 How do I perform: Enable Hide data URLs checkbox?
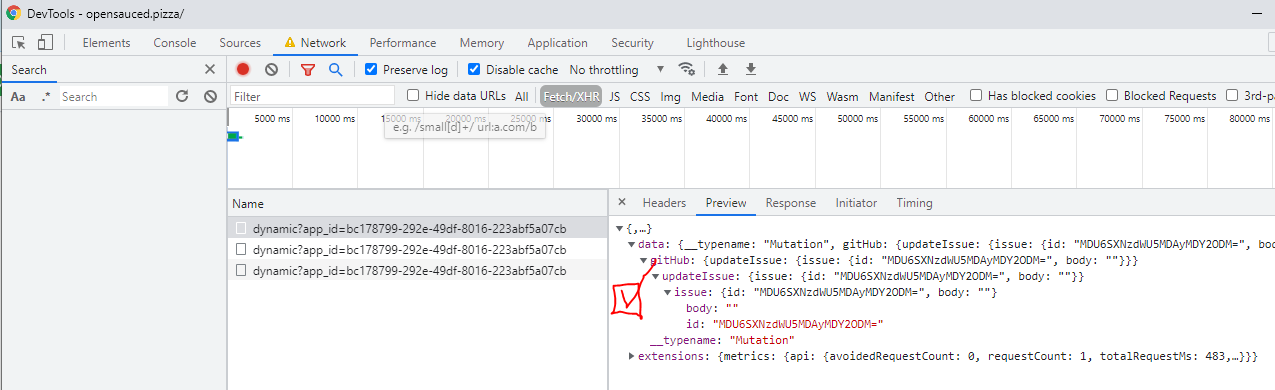click(413, 96)
